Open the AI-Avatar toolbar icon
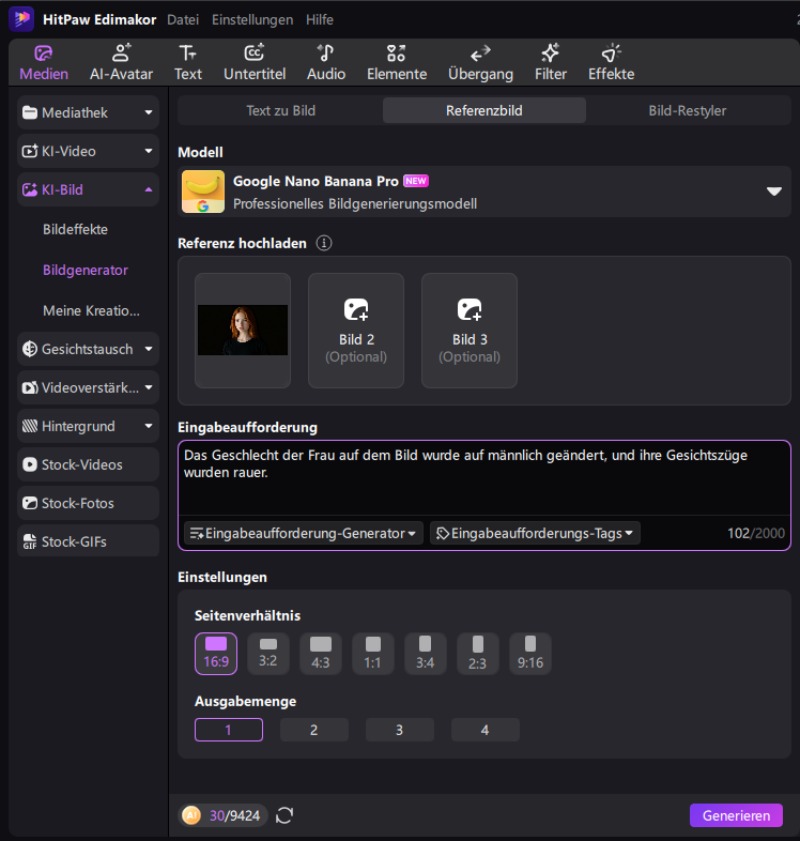800x841 pixels. (x=121, y=62)
